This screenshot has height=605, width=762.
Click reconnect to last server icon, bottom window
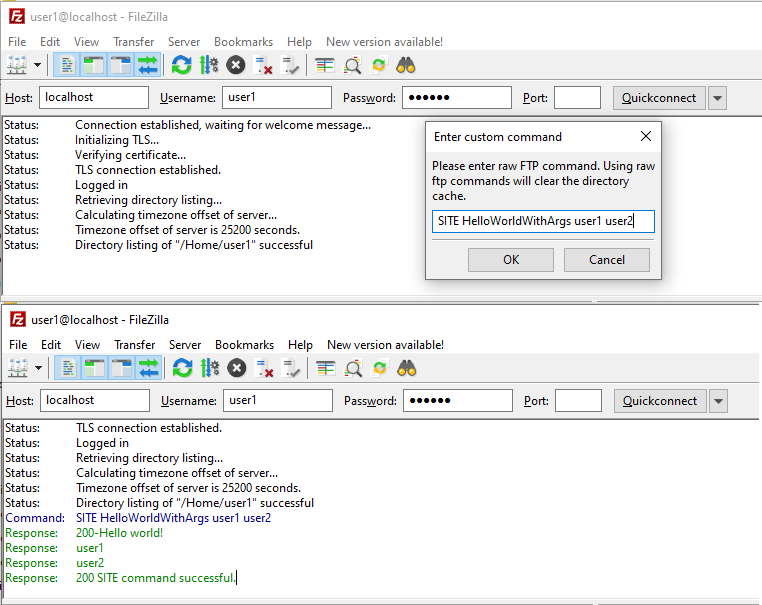(x=292, y=368)
